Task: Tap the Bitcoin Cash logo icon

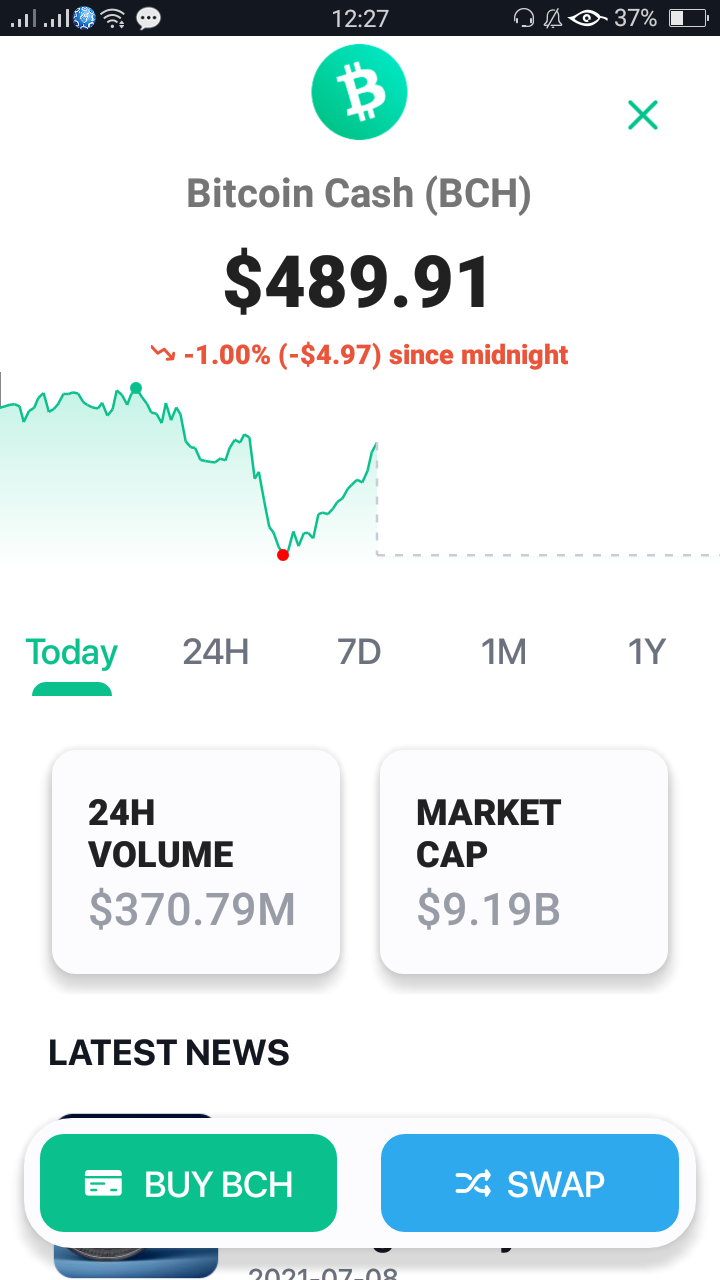Action: click(x=359, y=92)
